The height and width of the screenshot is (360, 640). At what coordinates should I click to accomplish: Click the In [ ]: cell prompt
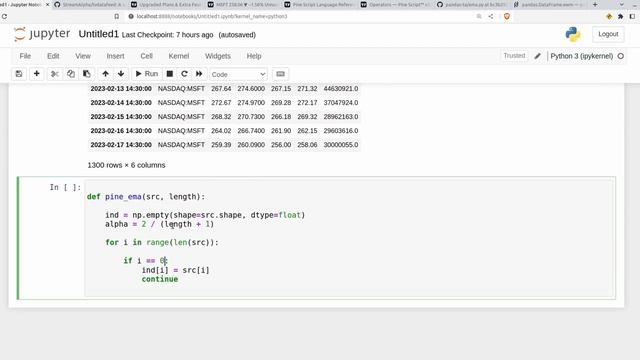click(x=65, y=187)
